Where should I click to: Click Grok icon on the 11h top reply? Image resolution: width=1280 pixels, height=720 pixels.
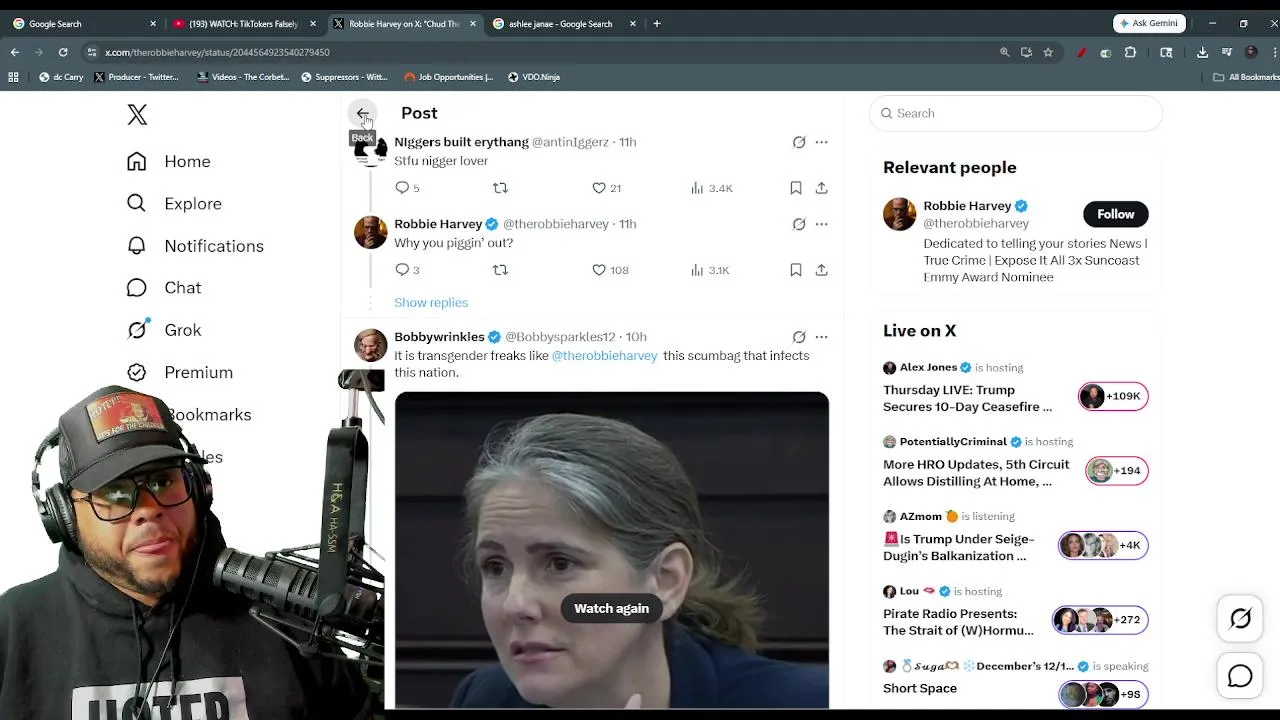(x=799, y=142)
